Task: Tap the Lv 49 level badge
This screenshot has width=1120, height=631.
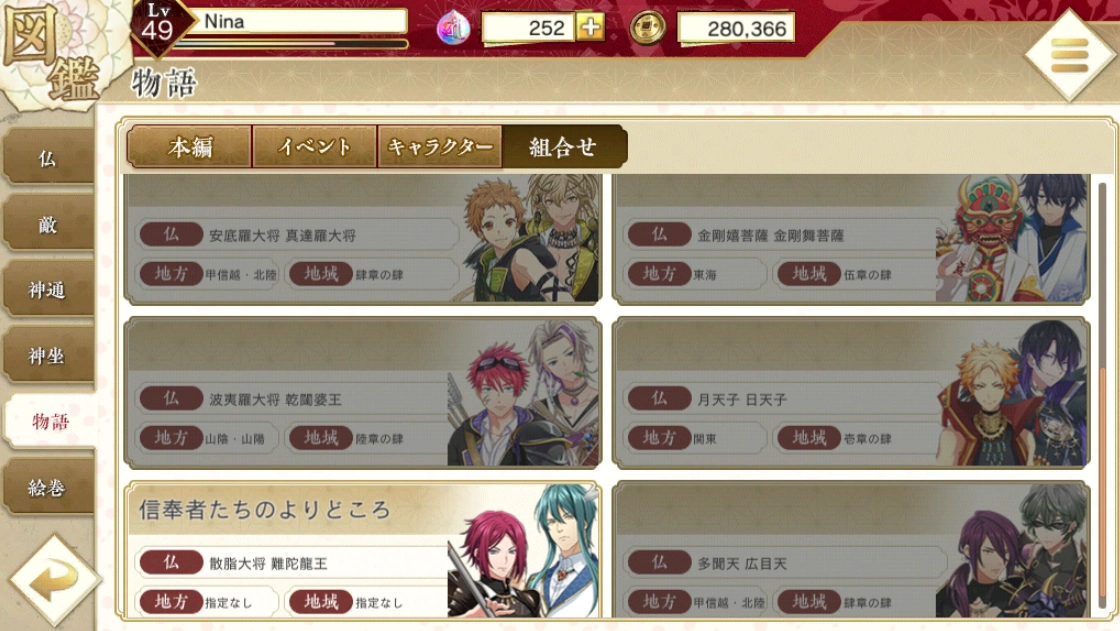Action: click(x=158, y=25)
